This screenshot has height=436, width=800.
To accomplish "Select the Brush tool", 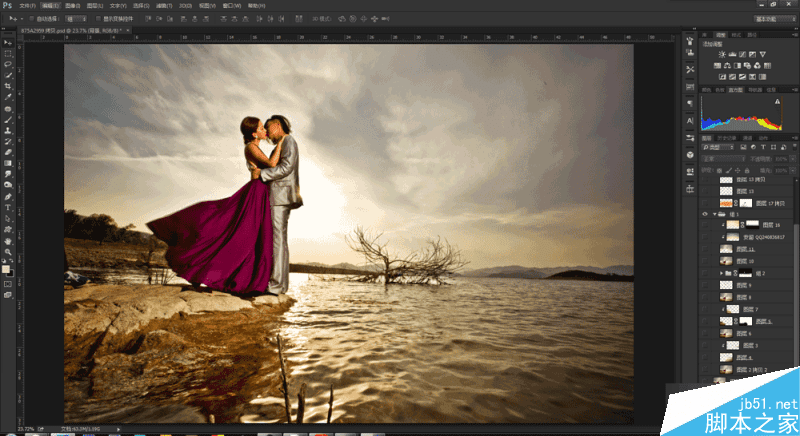I will click(x=8, y=120).
